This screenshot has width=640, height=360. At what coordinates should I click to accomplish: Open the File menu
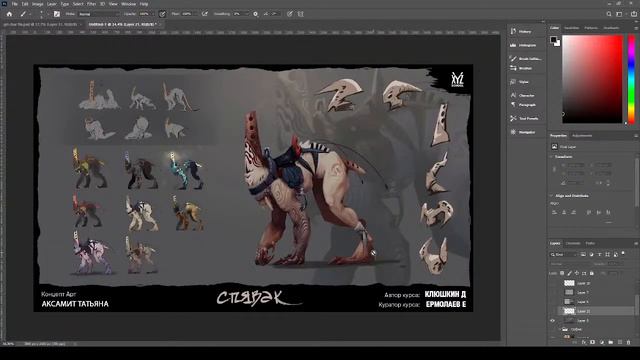(14, 4)
